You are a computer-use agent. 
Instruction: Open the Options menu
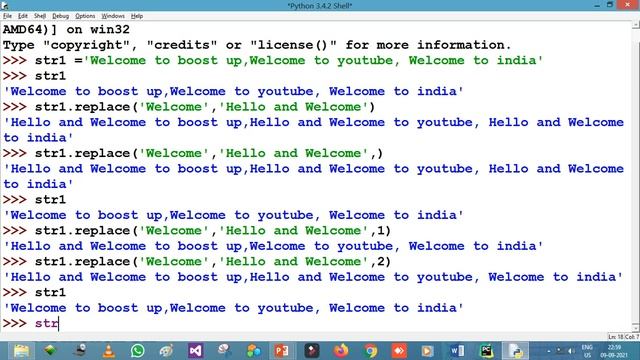pos(85,16)
